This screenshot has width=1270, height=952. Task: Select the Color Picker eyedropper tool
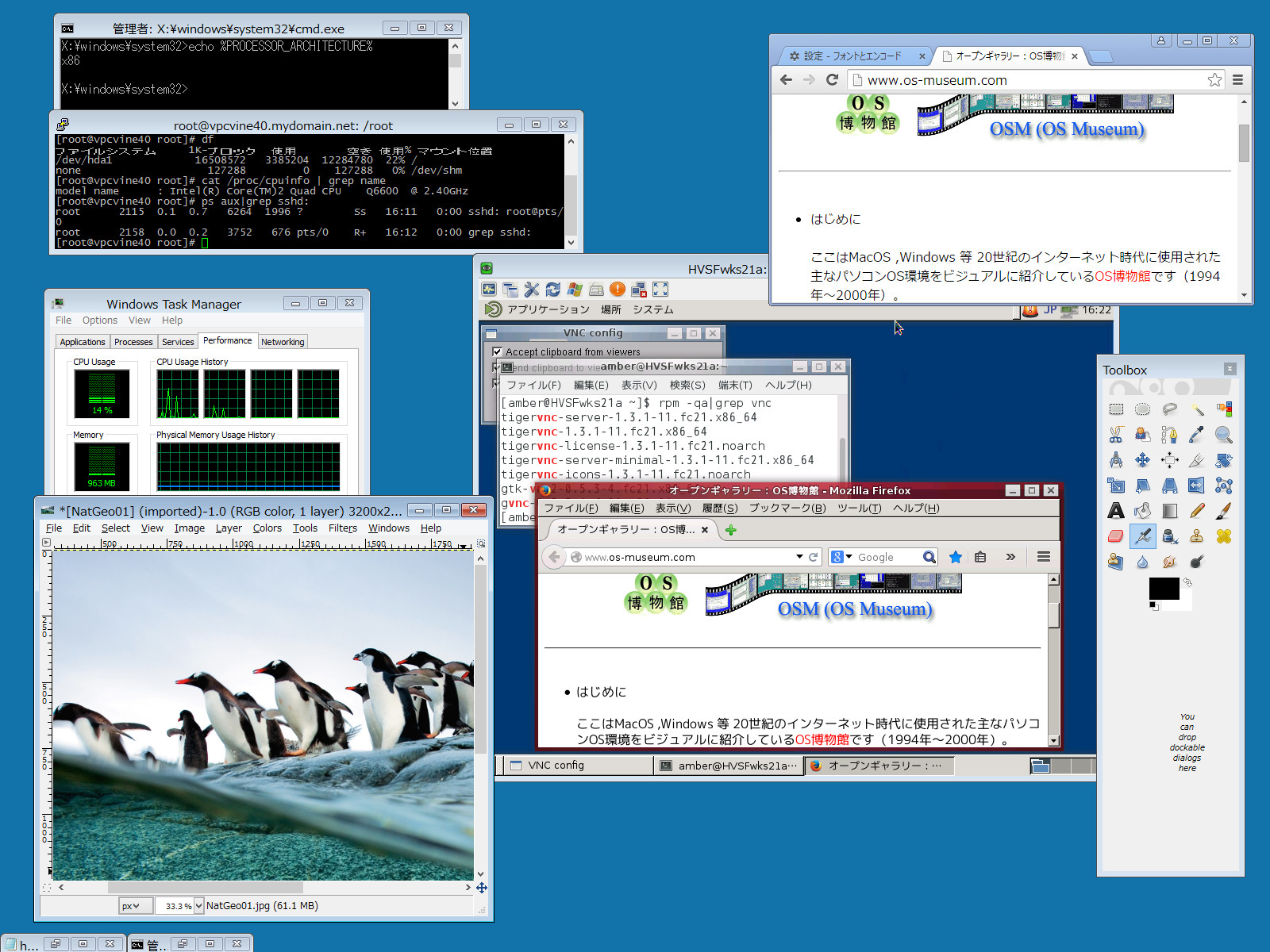coord(1197,435)
